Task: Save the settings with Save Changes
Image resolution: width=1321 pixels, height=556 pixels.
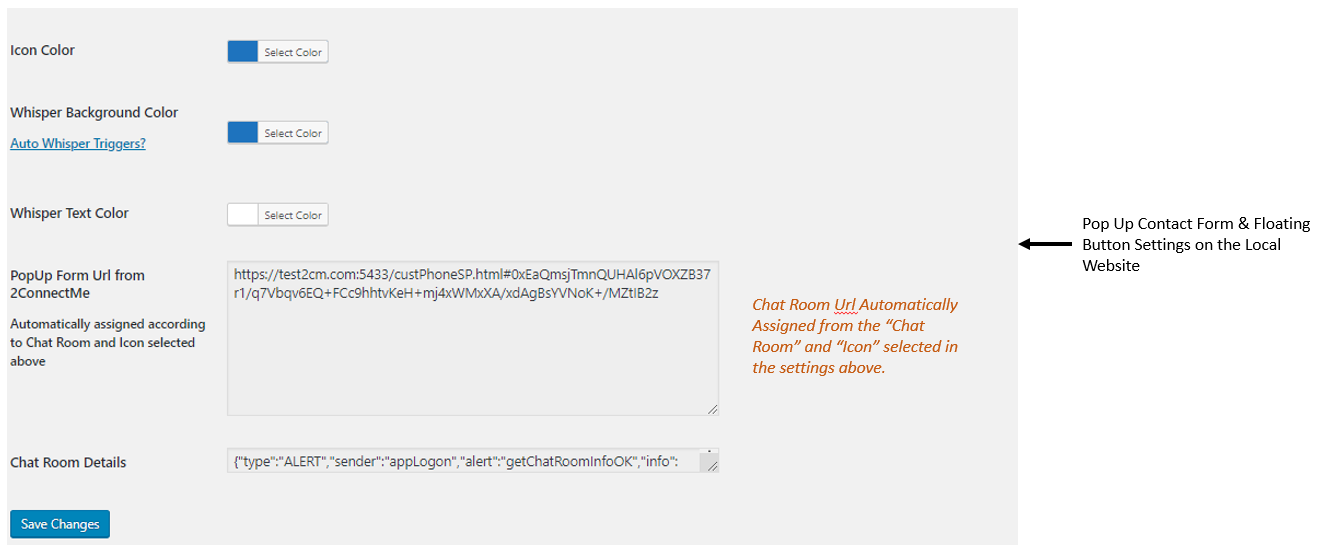Action: pos(60,524)
